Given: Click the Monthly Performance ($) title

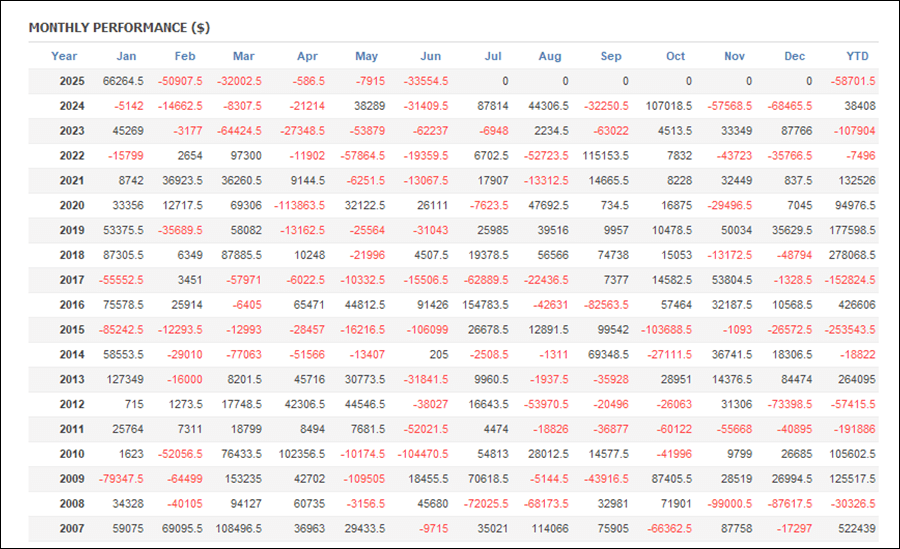Looking at the screenshot, I should [119, 28].
